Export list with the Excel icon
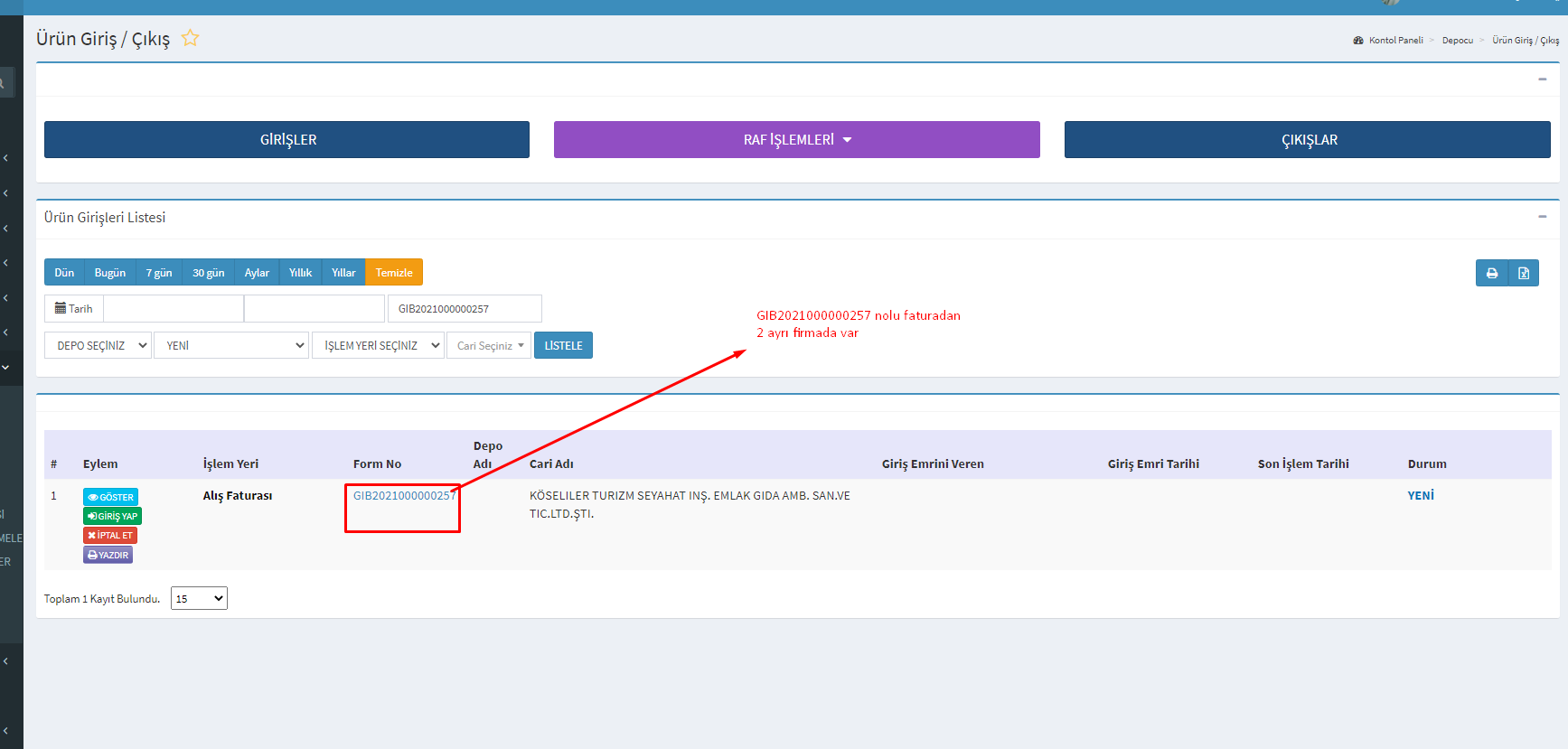This screenshot has height=749, width=1568. tap(1524, 273)
